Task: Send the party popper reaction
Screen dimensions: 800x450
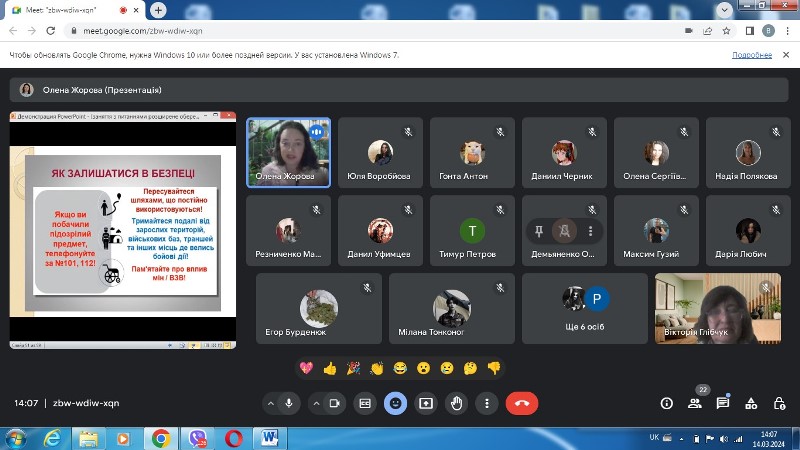Action: tap(353, 368)
